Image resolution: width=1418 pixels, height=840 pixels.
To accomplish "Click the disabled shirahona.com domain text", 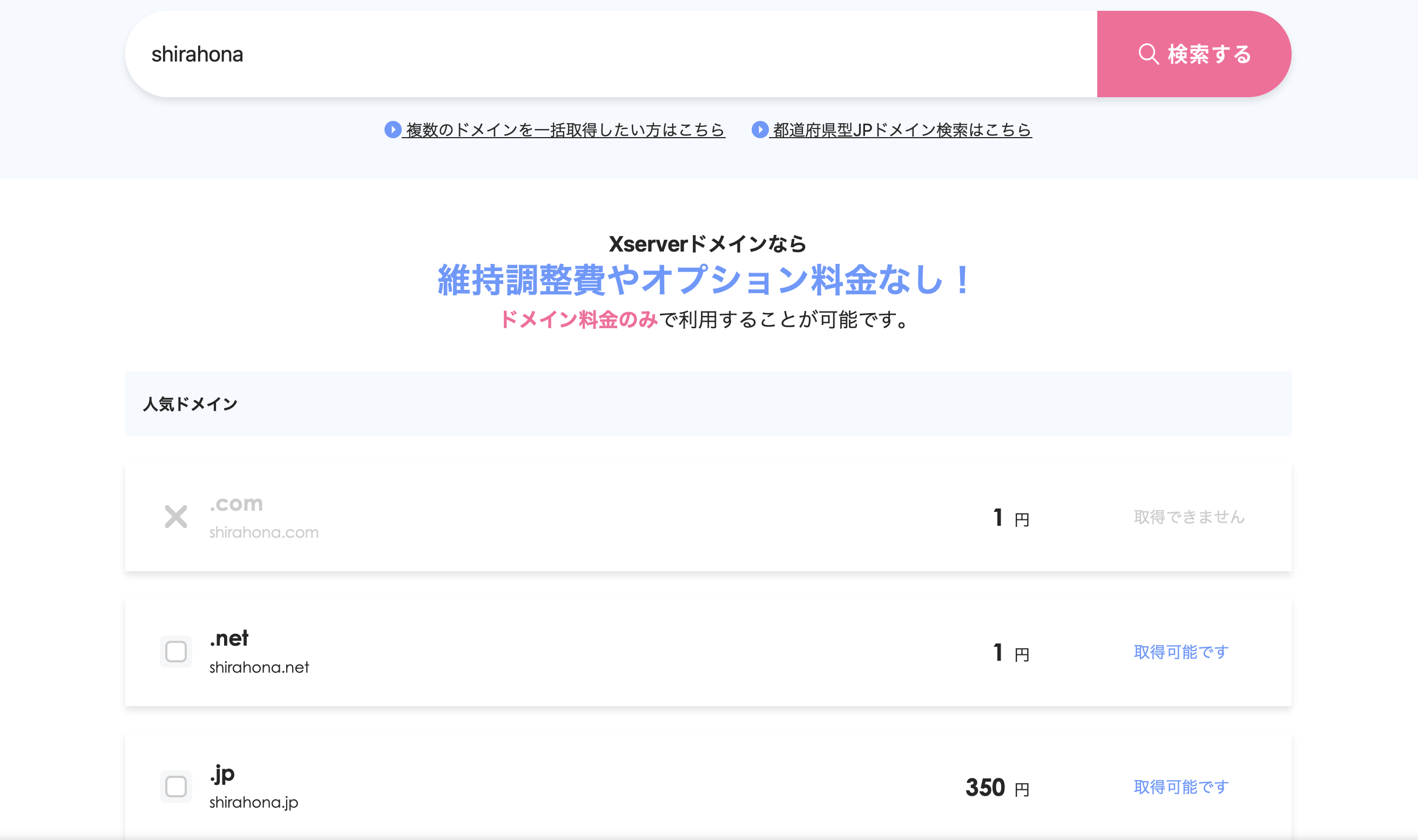I will 264,533.
